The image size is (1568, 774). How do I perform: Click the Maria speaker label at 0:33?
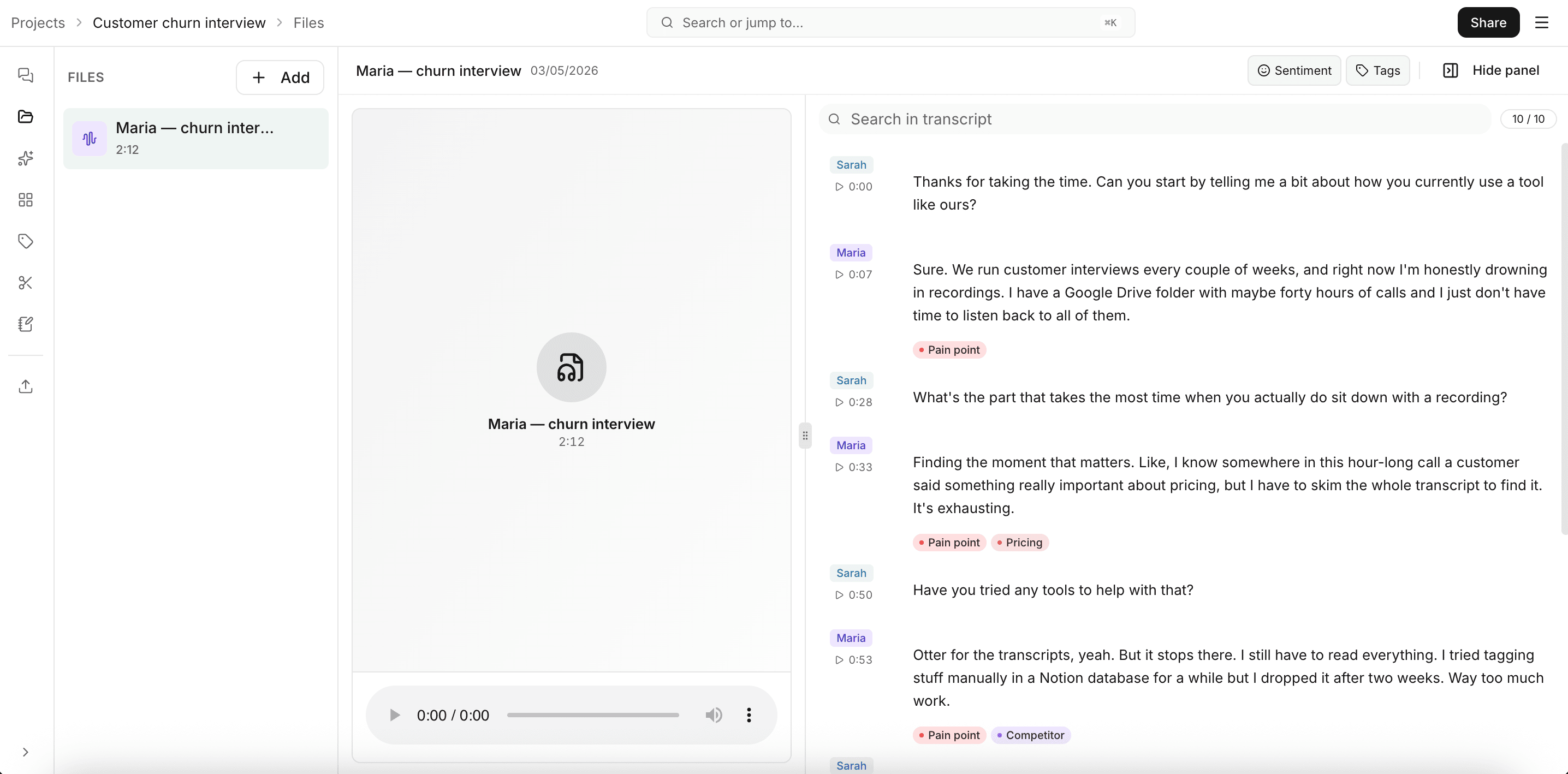(x=851, y=445)
